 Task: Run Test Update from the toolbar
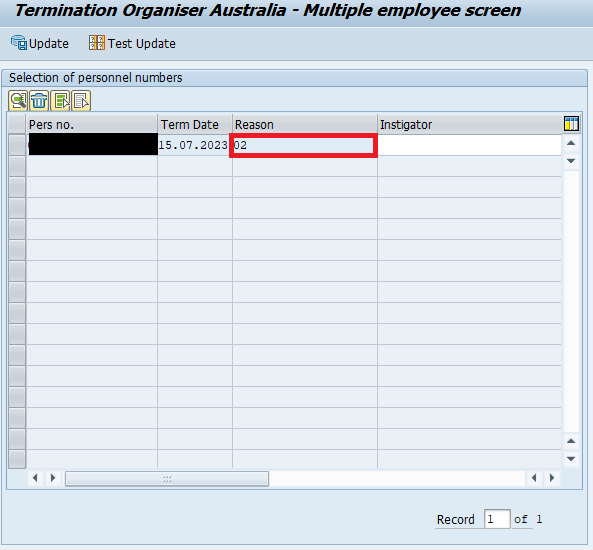click(132, 43)
